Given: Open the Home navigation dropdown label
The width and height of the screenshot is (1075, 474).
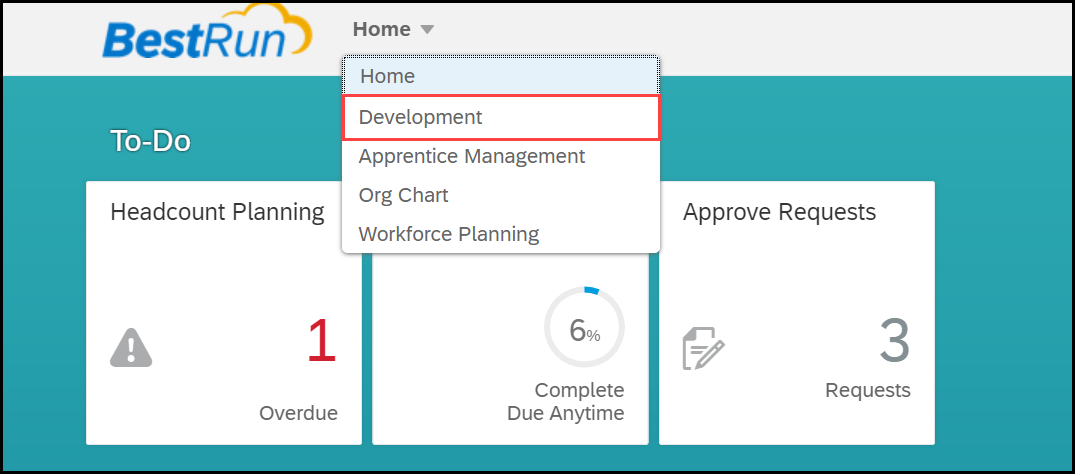Looking at the screenshot, I should pos(382,29).
